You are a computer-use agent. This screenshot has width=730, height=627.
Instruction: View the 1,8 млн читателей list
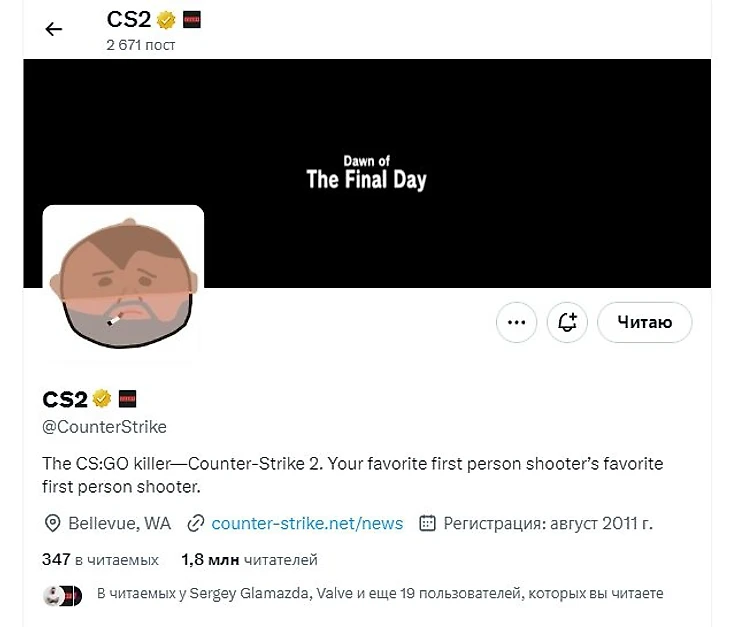(250, 560)
